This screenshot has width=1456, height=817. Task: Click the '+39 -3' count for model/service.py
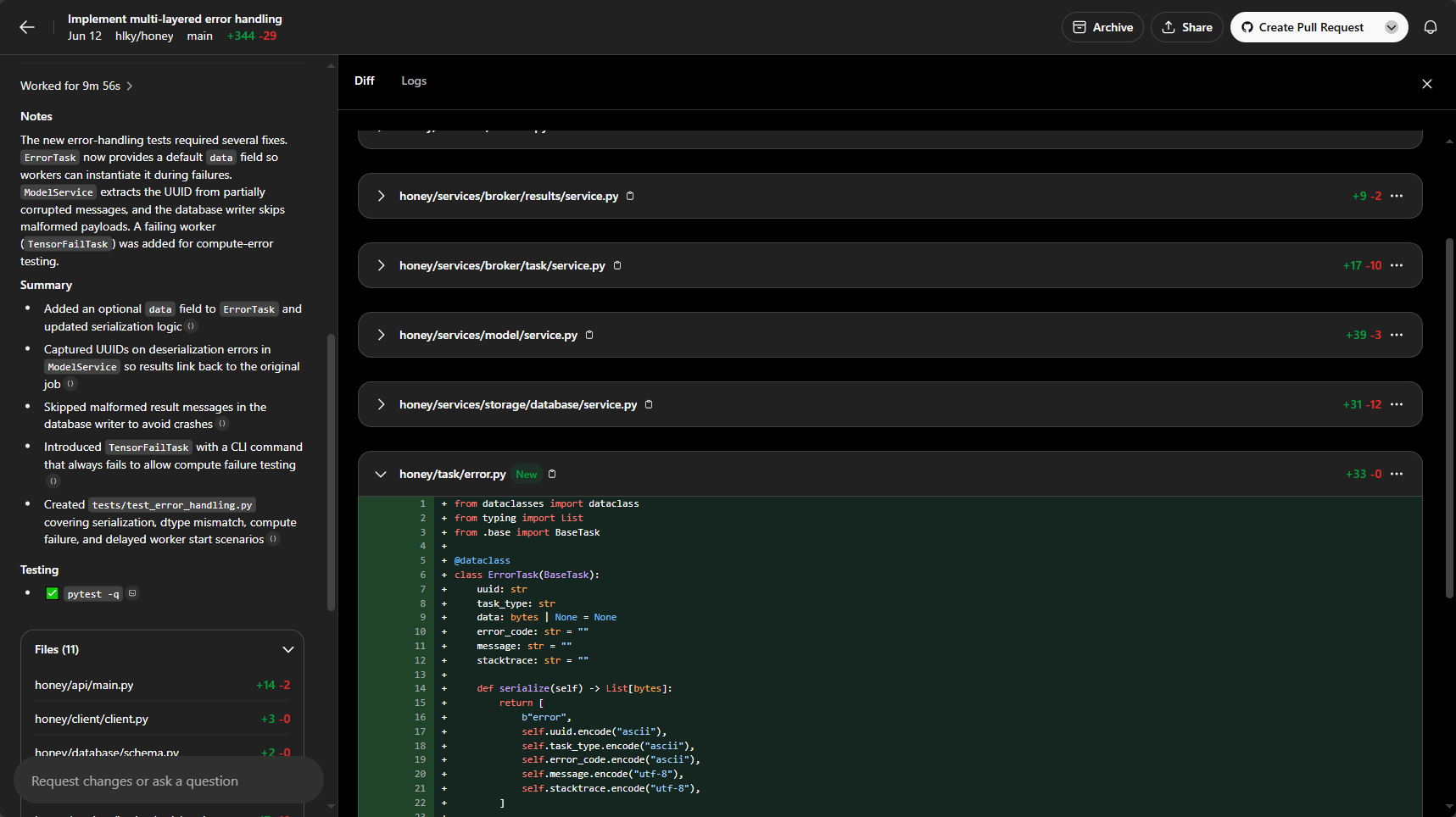1364,335
